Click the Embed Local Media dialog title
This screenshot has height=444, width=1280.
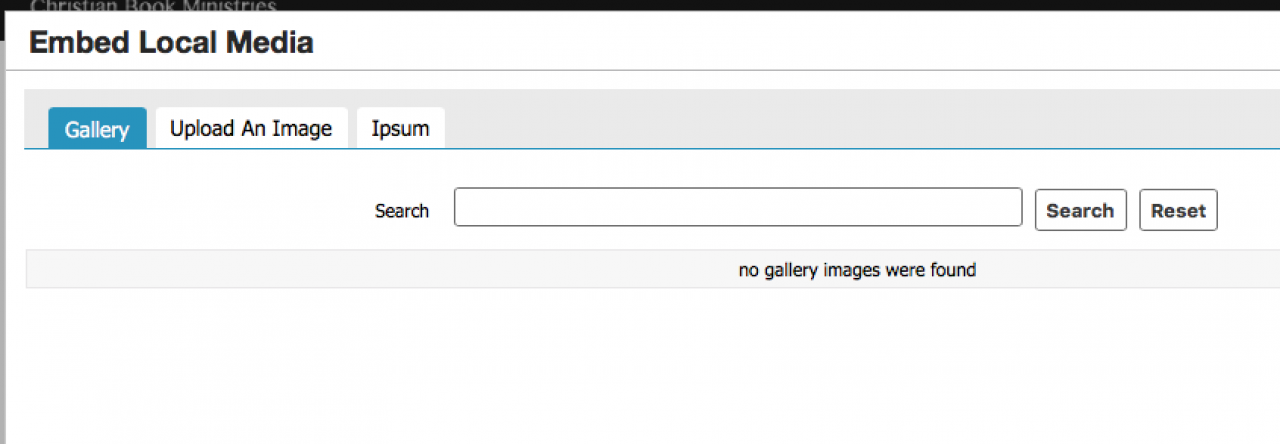pyautogui.click(x=171, y=43)
